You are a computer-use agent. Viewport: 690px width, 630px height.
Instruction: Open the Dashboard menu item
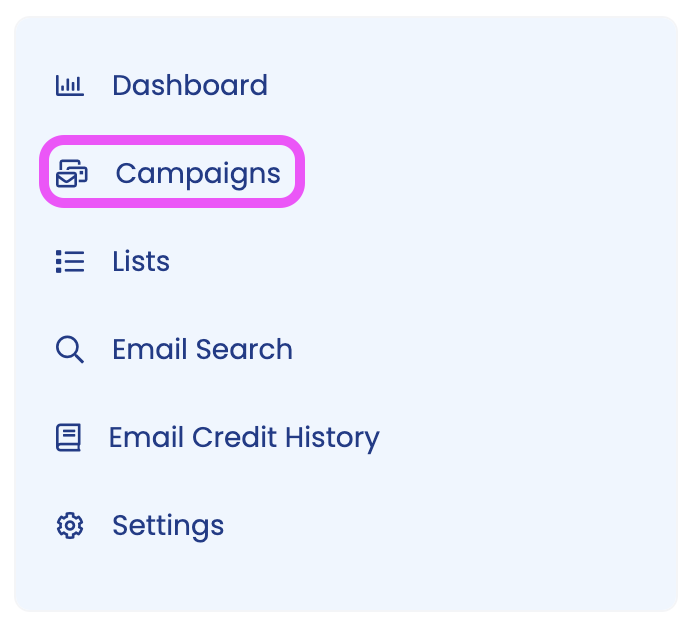tap(190, 86)
